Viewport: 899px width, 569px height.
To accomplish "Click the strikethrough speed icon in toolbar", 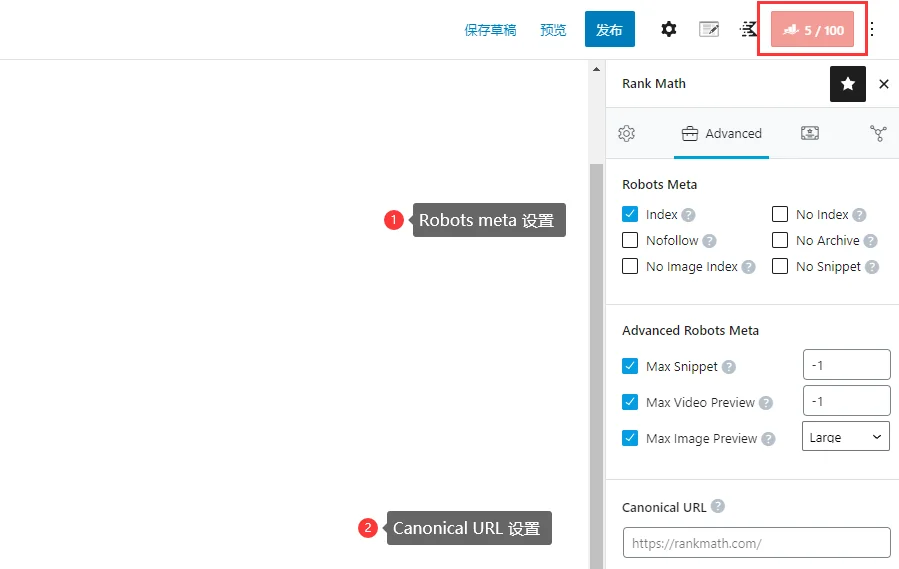I will coord(749,29).
